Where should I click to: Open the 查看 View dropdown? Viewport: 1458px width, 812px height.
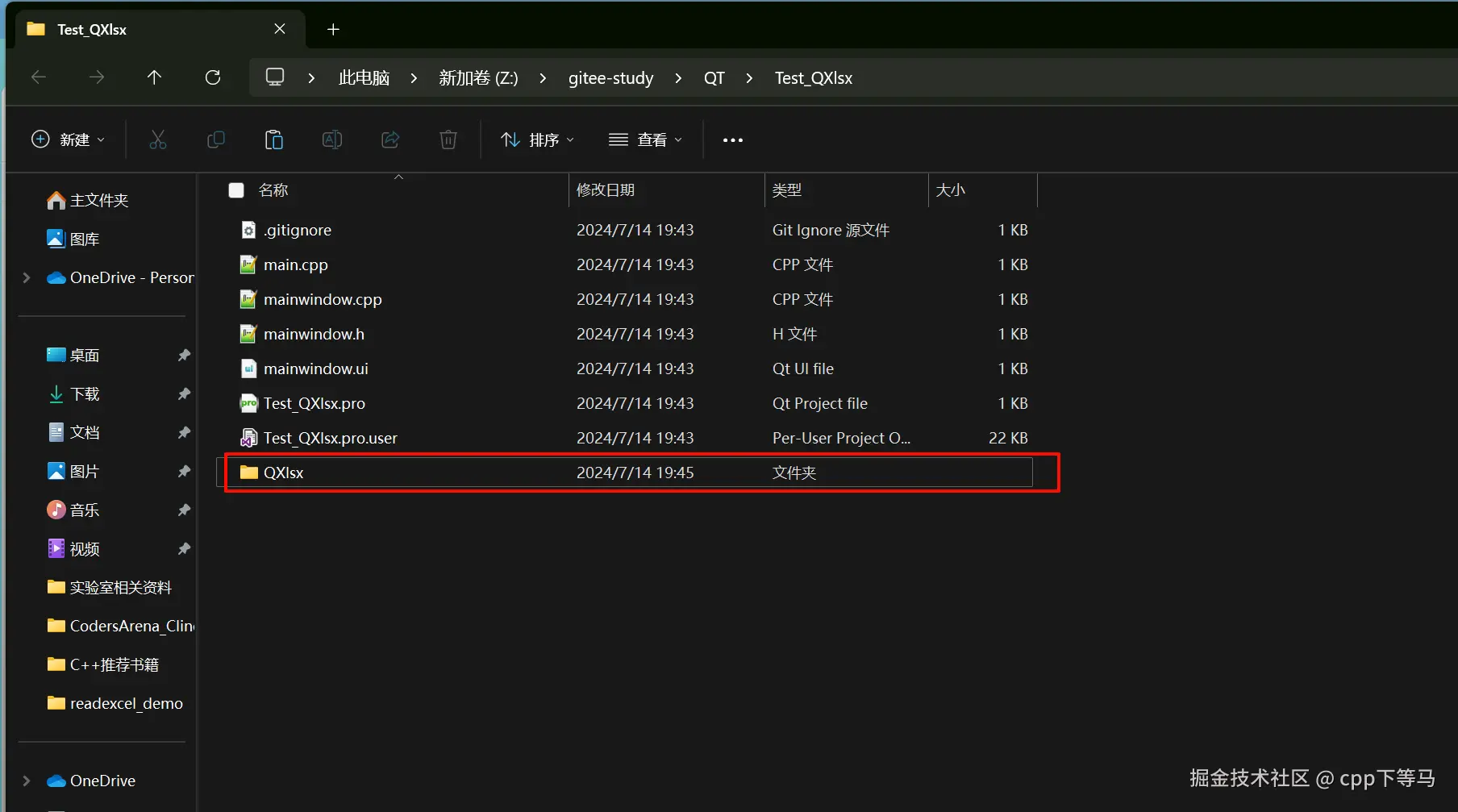(646, 140)
